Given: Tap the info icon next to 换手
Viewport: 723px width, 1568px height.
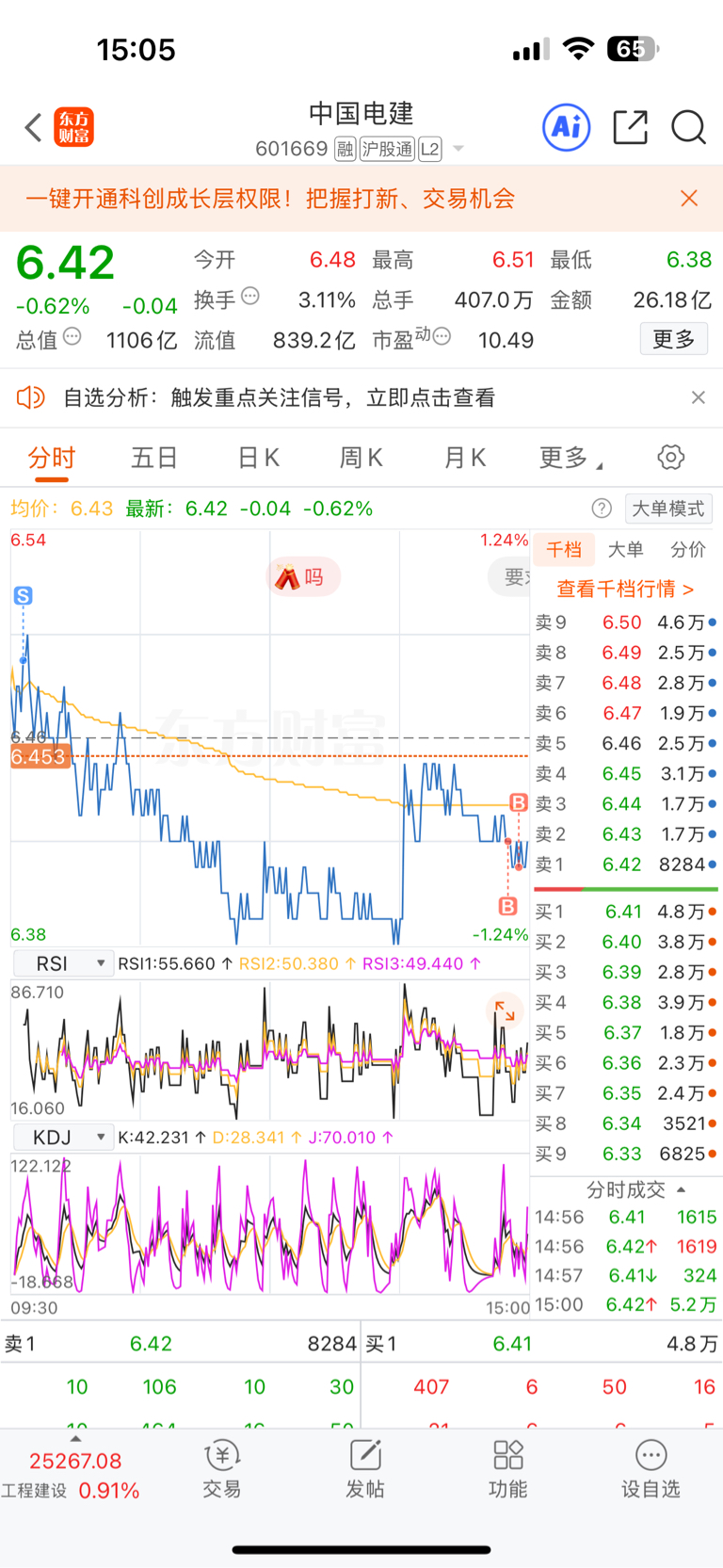Looking at the screenshot, I should [x=250, y=296].
